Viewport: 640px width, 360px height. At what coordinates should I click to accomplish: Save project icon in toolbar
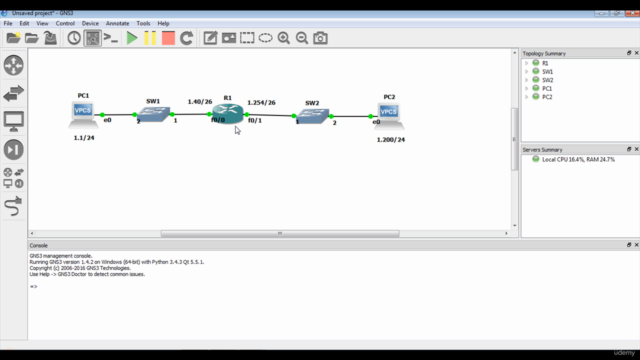point(50,38)
